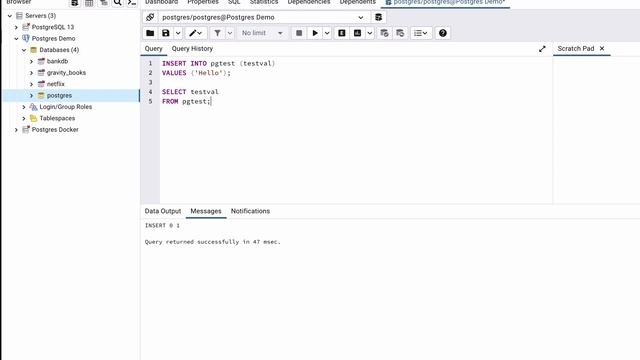Viewport: 640px width, 360px height.
Task: Click the VALUES ('Hello') line in the editor
Action: (196, 73)
